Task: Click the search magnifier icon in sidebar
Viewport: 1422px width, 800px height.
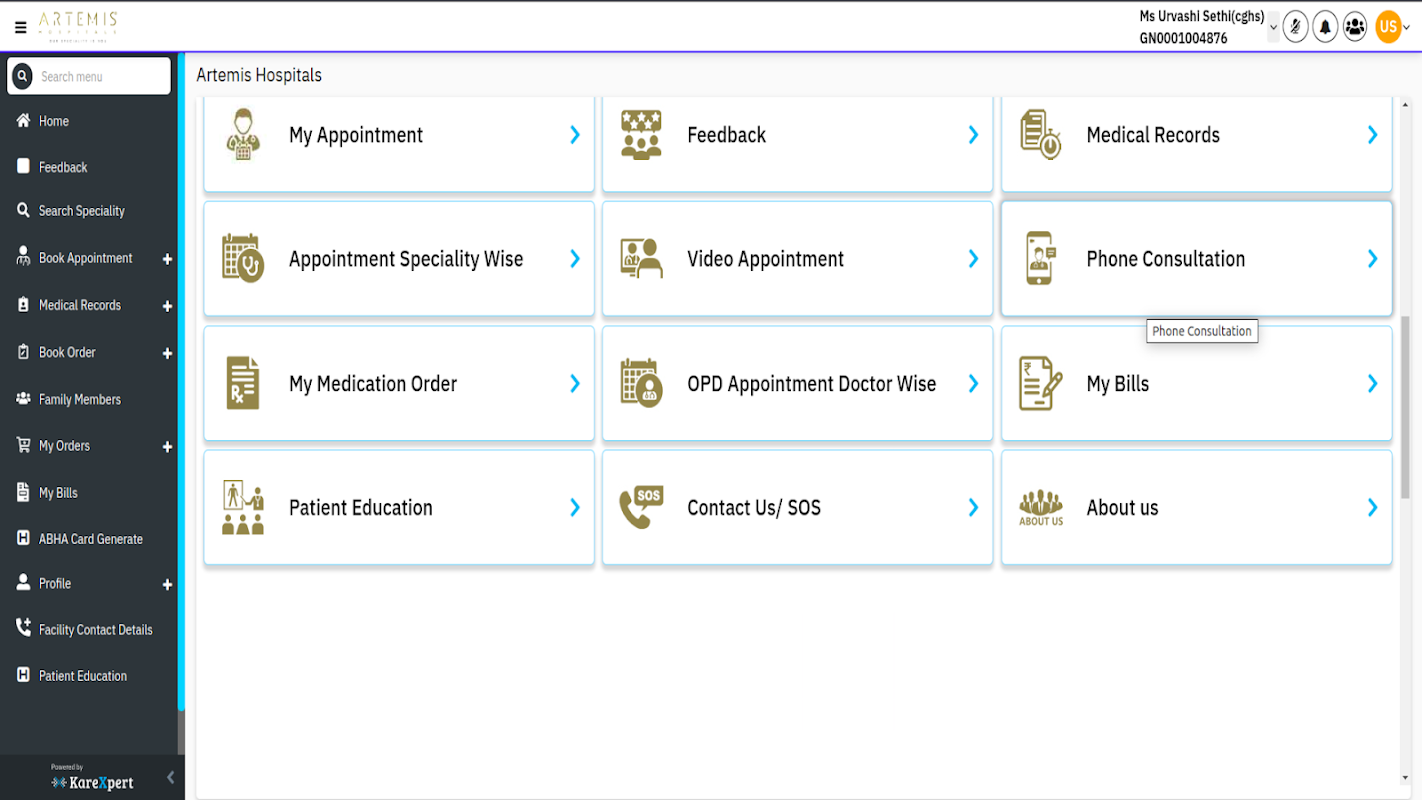Action: (23, 76)
